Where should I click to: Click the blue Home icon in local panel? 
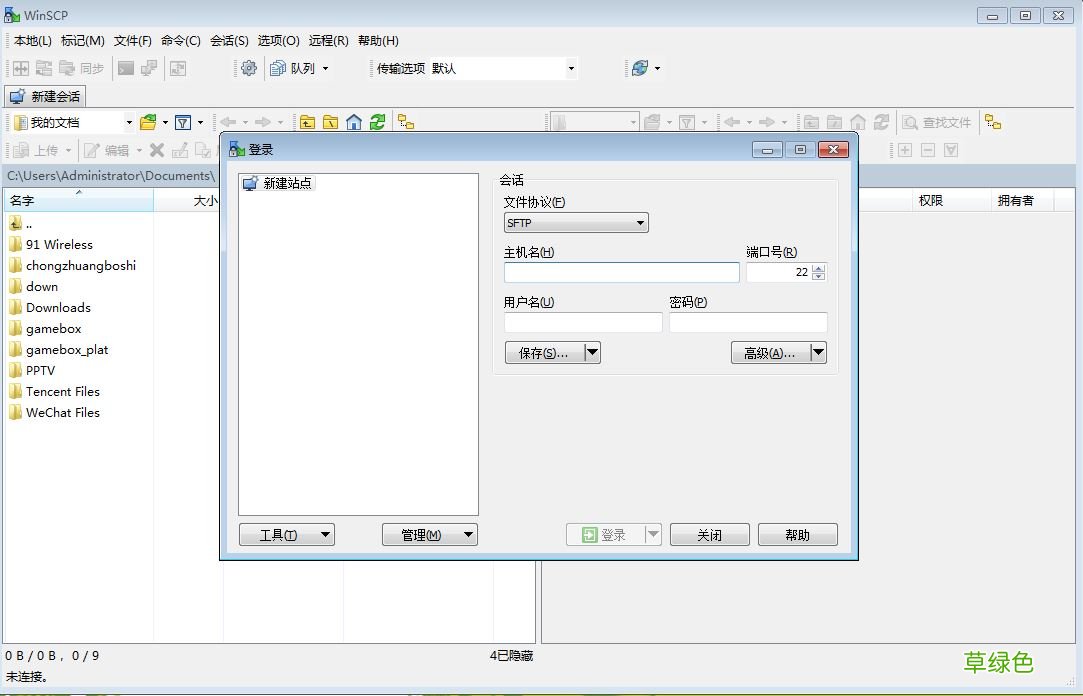pyautogui.click(x=354, y=122)
